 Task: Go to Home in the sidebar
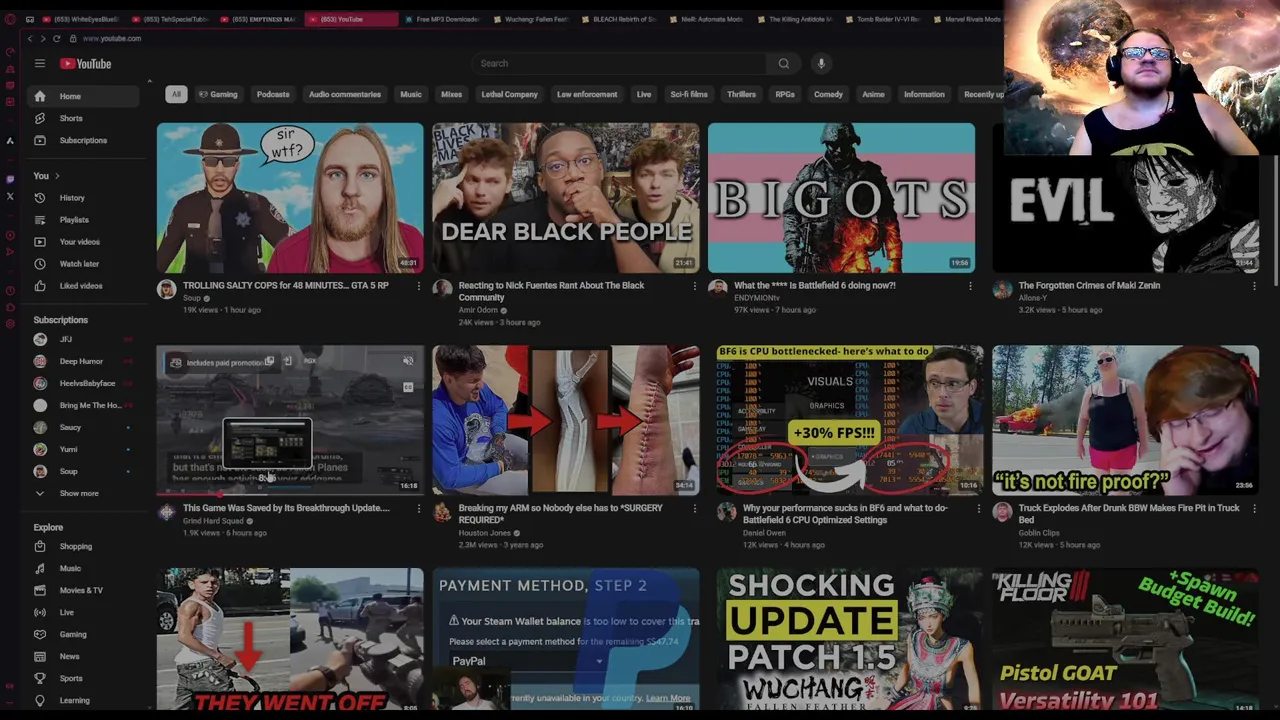coord(84,96)
